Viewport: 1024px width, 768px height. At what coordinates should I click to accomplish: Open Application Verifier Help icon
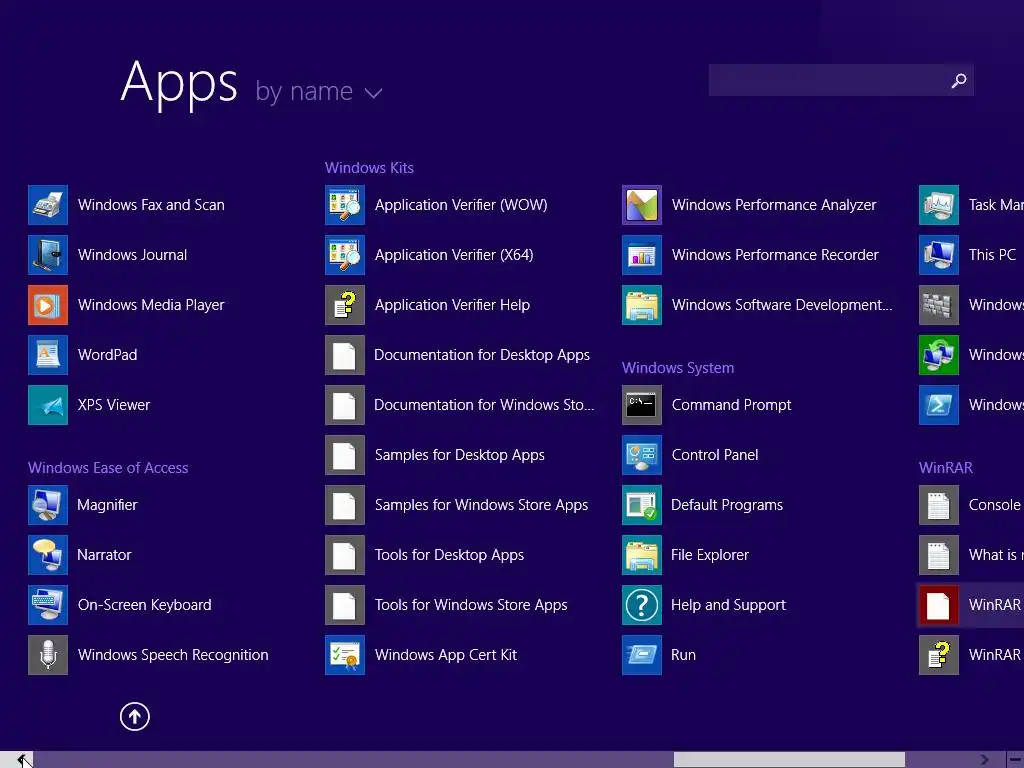pyautogui.click(x=345, y=305)
